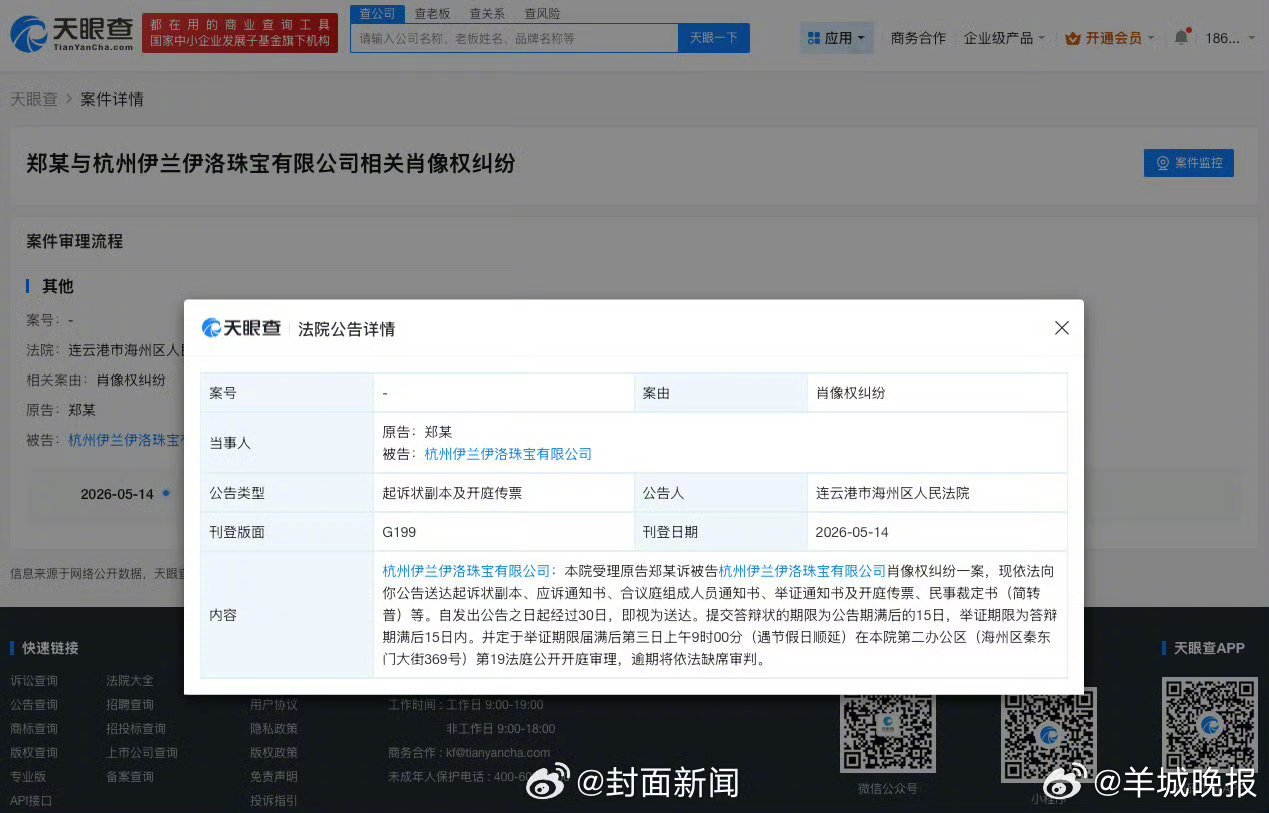This screenshot has width=1269, height=813.
Task: Switch to the 查老板 tab
Action: 432,13
